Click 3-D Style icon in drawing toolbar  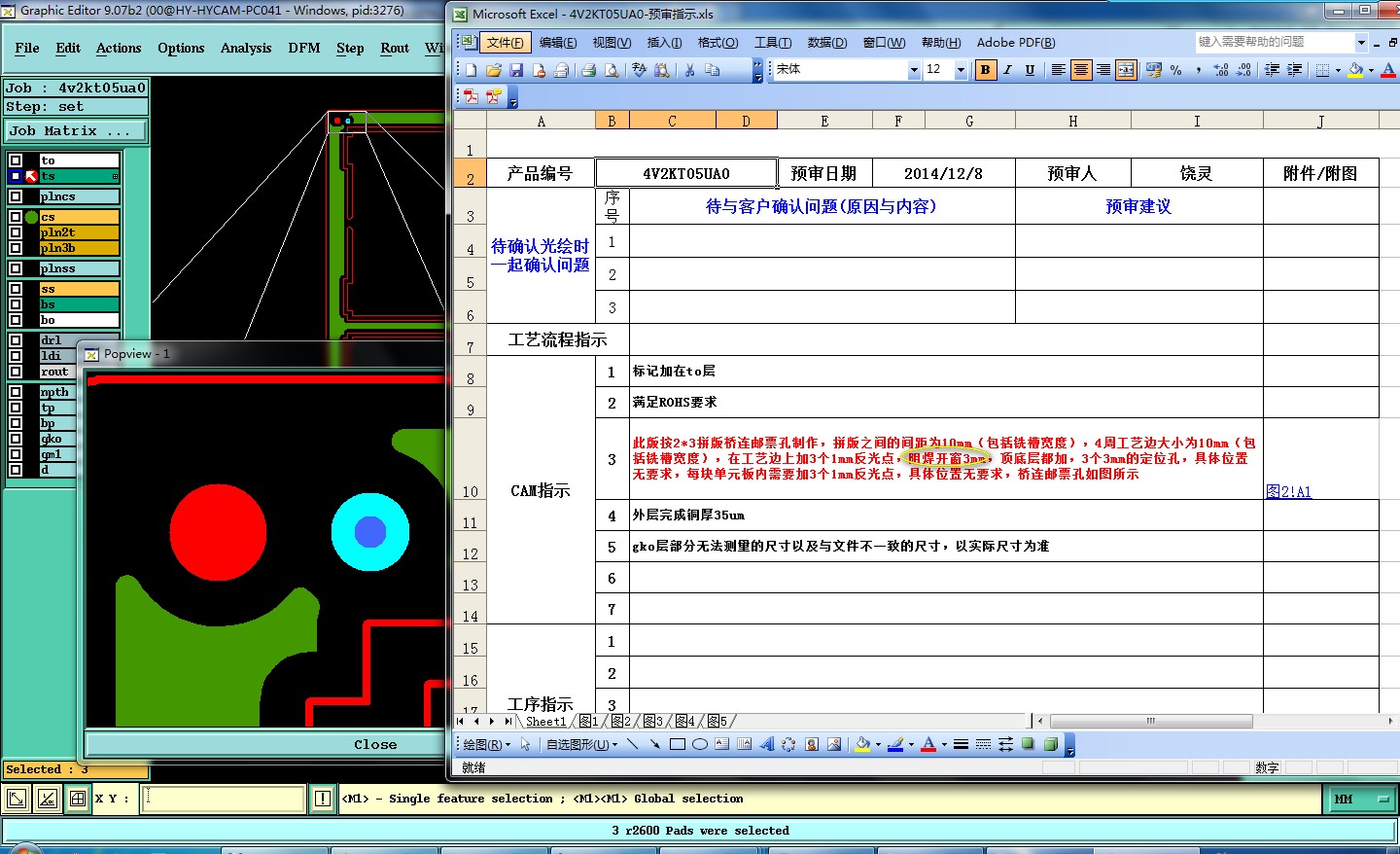(1051, 745)
